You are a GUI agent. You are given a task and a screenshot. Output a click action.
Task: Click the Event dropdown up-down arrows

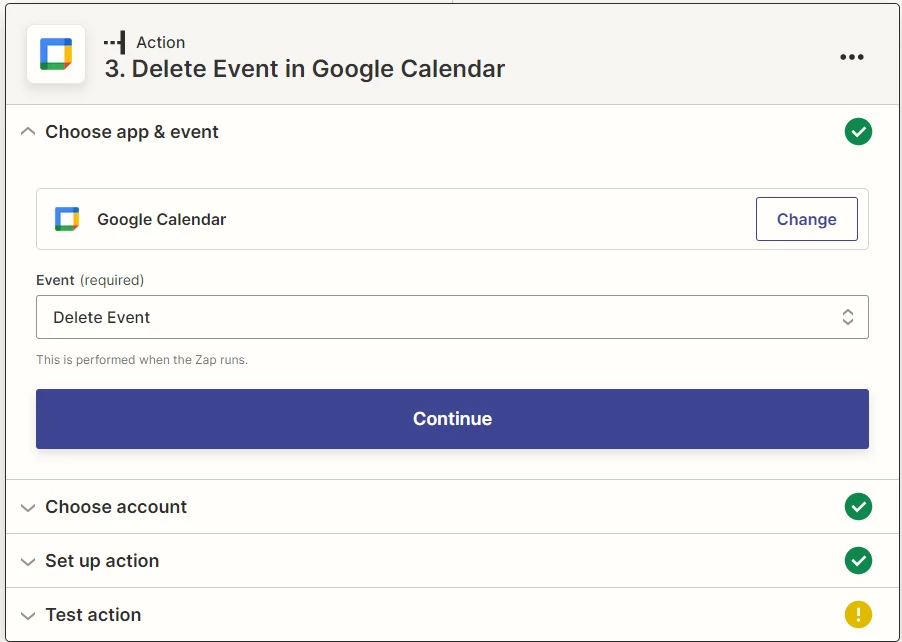point(847,317)
